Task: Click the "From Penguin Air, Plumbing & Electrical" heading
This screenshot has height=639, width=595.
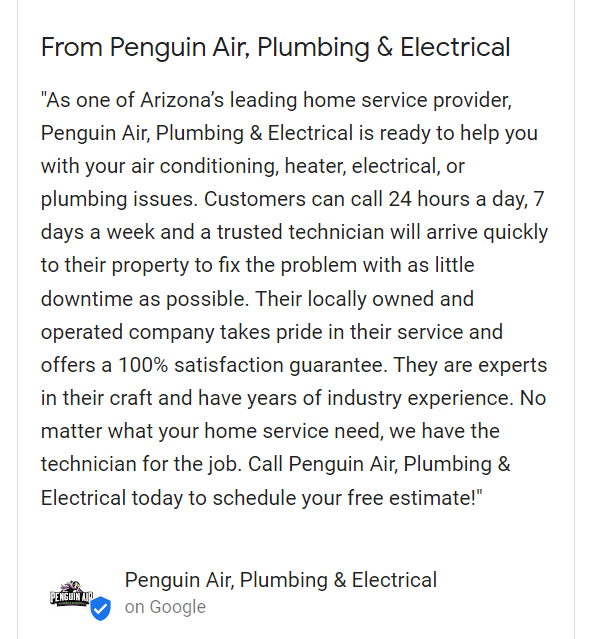Action: (x=275, y=47)
